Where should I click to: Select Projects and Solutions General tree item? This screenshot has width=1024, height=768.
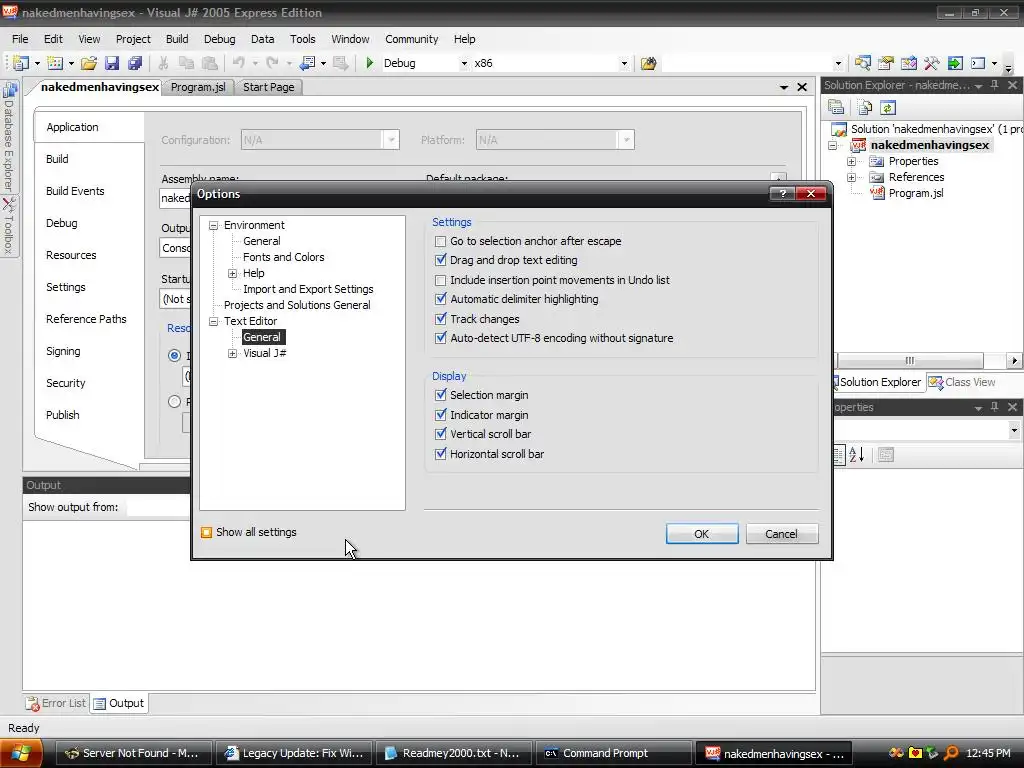(x=297, y=305)
